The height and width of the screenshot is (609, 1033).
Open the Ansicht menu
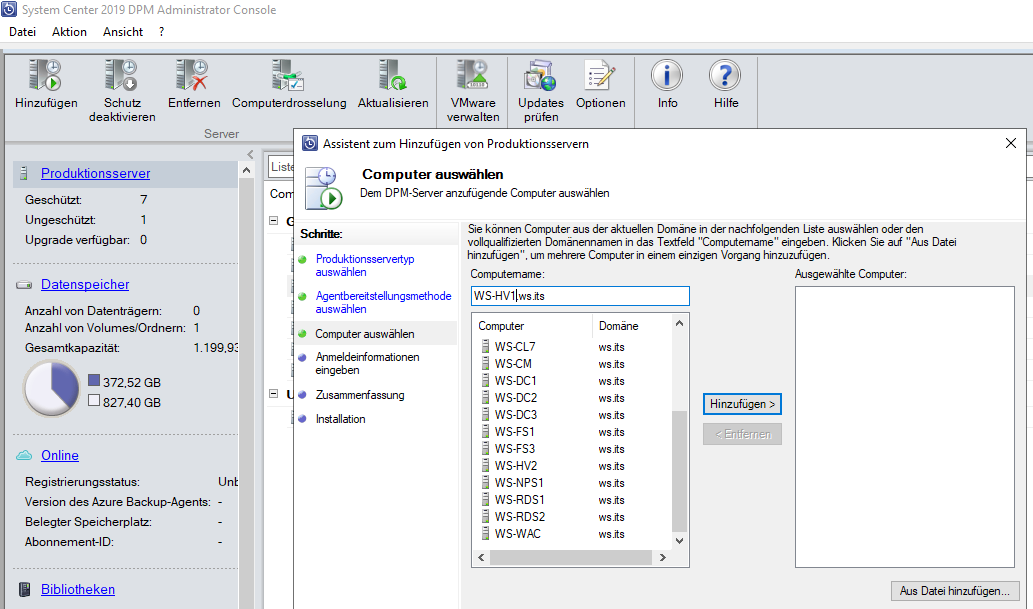coord(123,32)
